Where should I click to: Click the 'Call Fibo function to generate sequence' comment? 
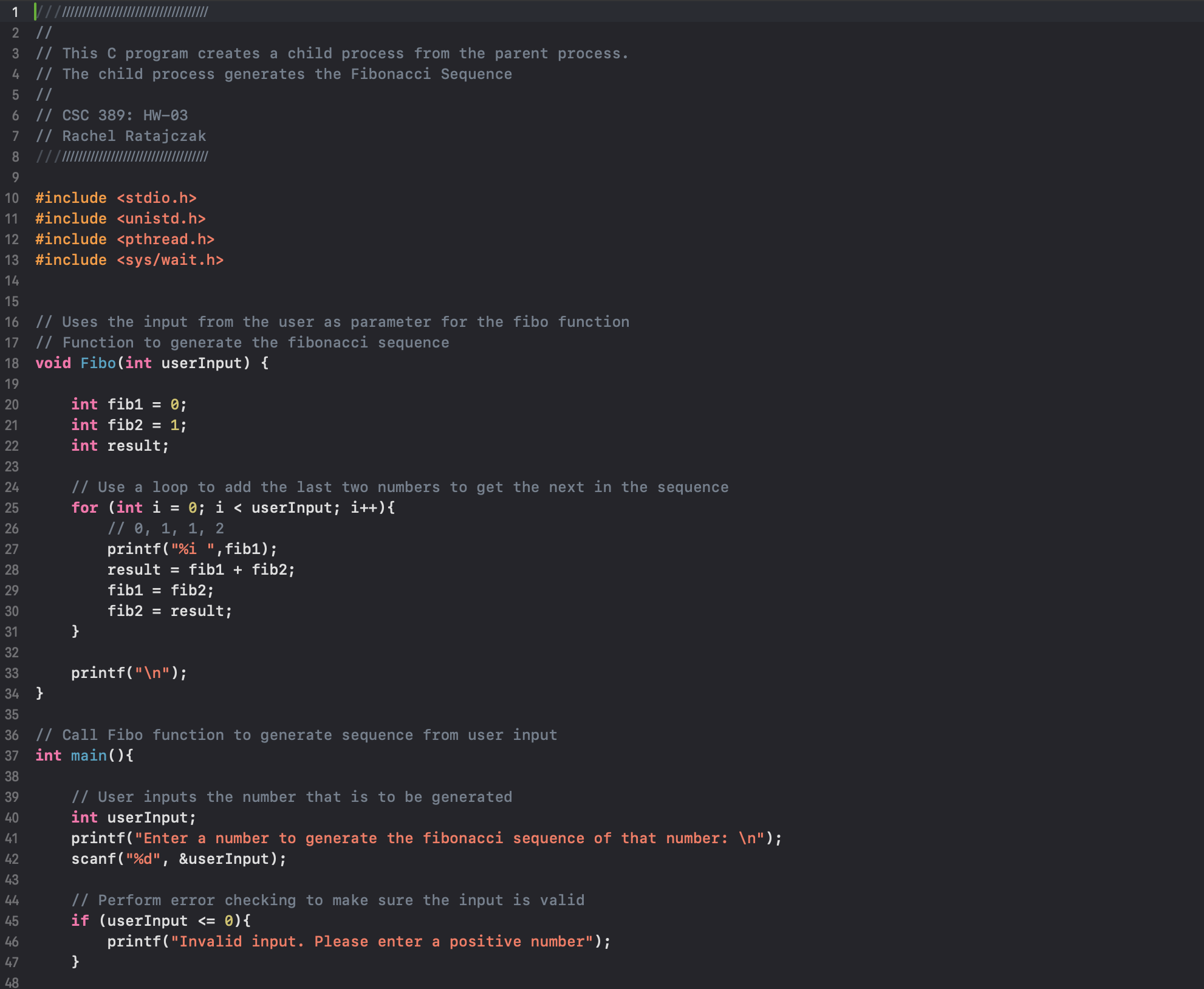click(296, 735)
